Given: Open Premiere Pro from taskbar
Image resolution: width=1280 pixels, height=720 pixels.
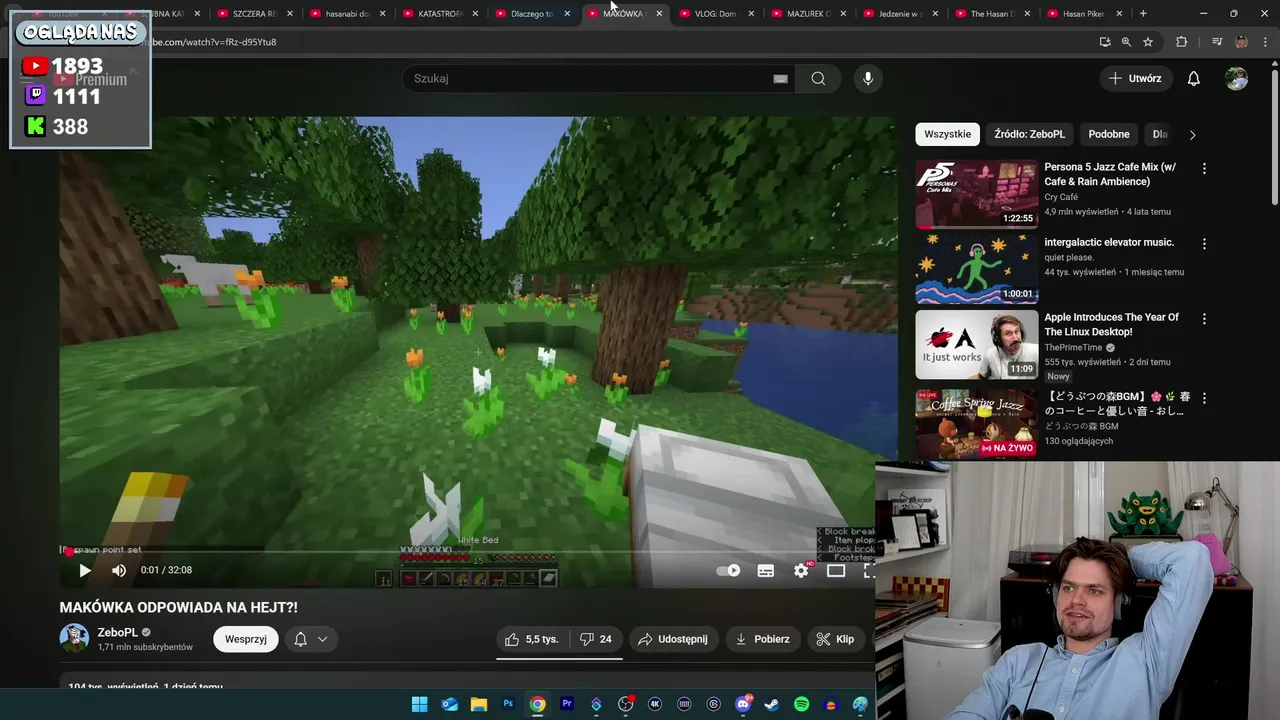Looking at the screenshot, I should [567, 704].
